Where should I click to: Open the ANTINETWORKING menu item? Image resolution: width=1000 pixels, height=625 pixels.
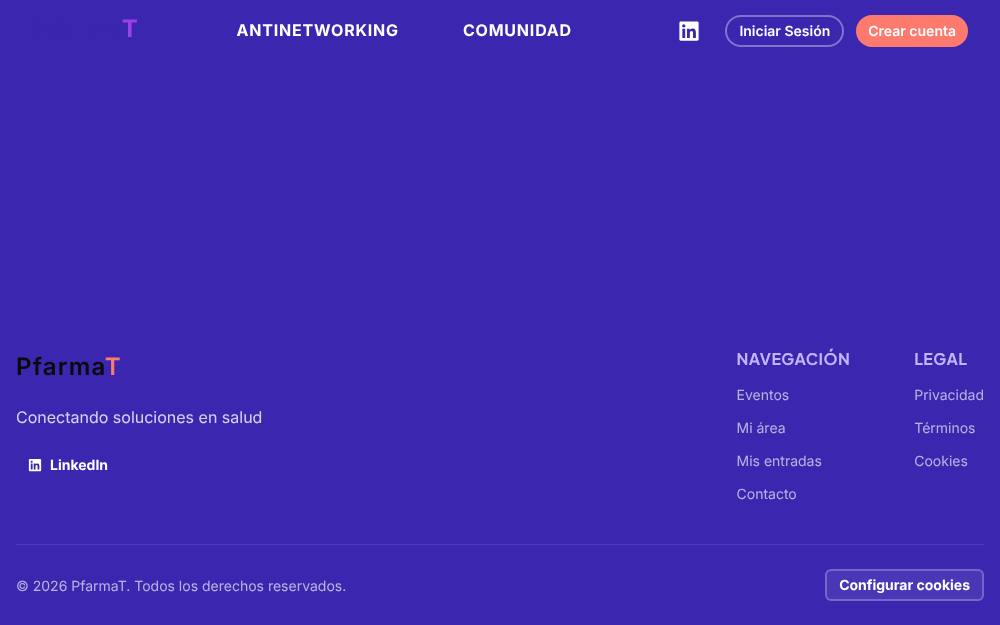[x=317, y=30]
